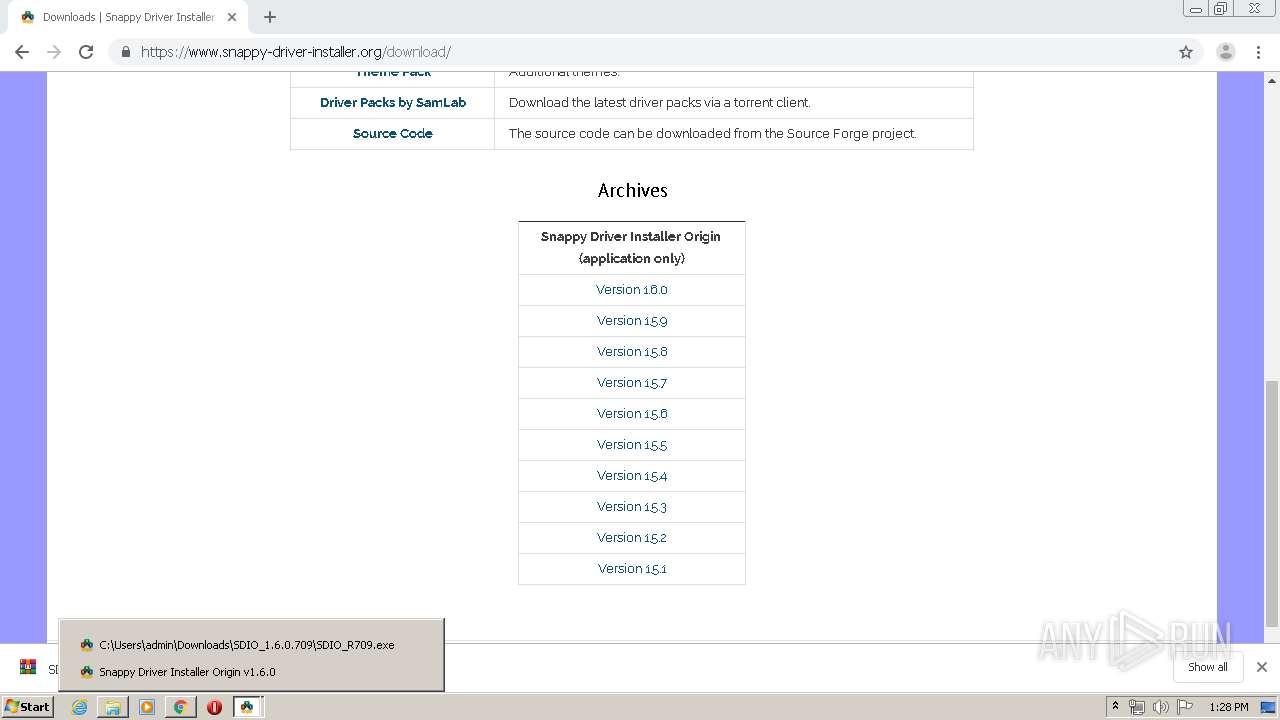Screen dimensions: 1280x720
Task: Open the Windows Start menu
Action: click(28, 706)
